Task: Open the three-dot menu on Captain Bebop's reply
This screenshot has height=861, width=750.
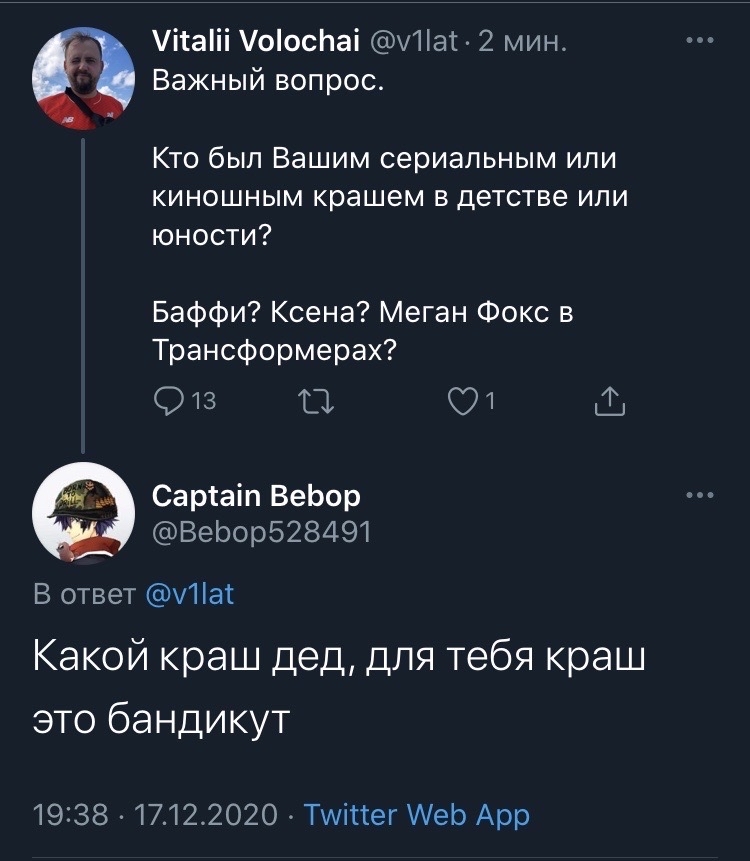Action: pos(699,495)
